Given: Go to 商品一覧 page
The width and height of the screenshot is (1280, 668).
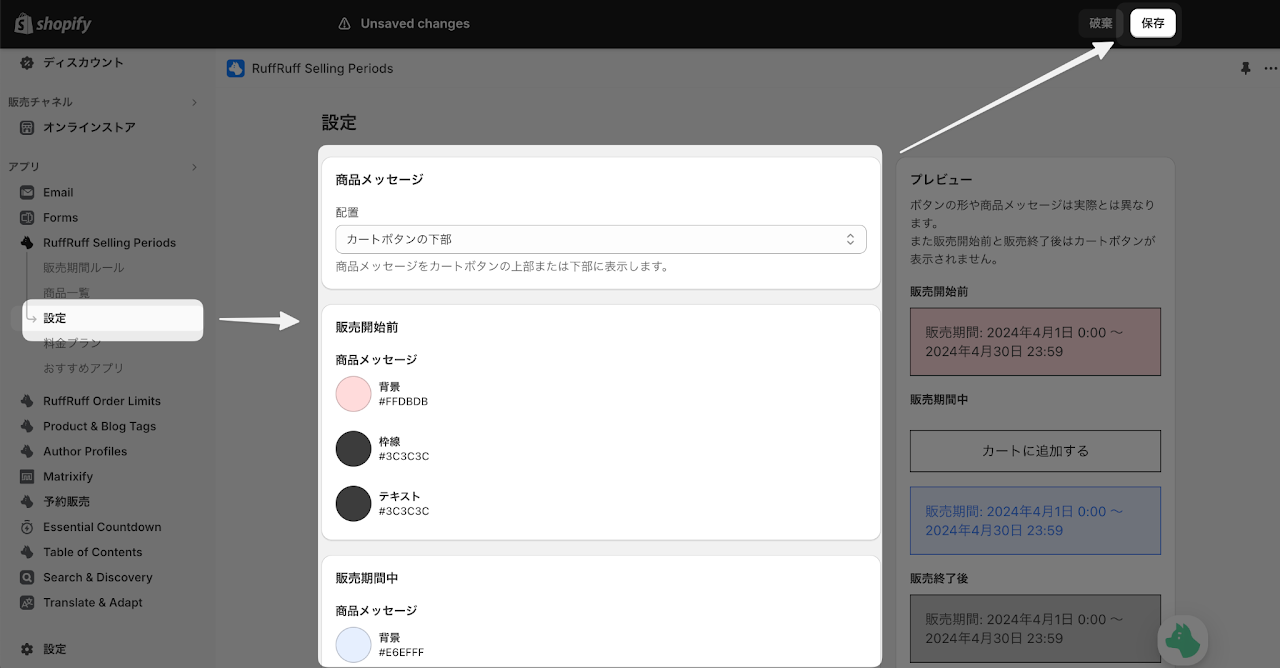Looking at the screenshot, I should (x=67, y=293).
